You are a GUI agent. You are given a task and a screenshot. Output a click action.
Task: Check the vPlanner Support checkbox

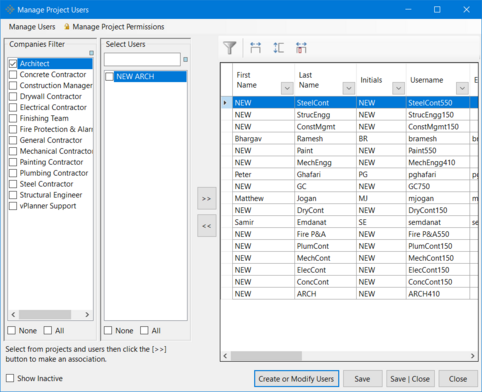(x=13, y=206)
